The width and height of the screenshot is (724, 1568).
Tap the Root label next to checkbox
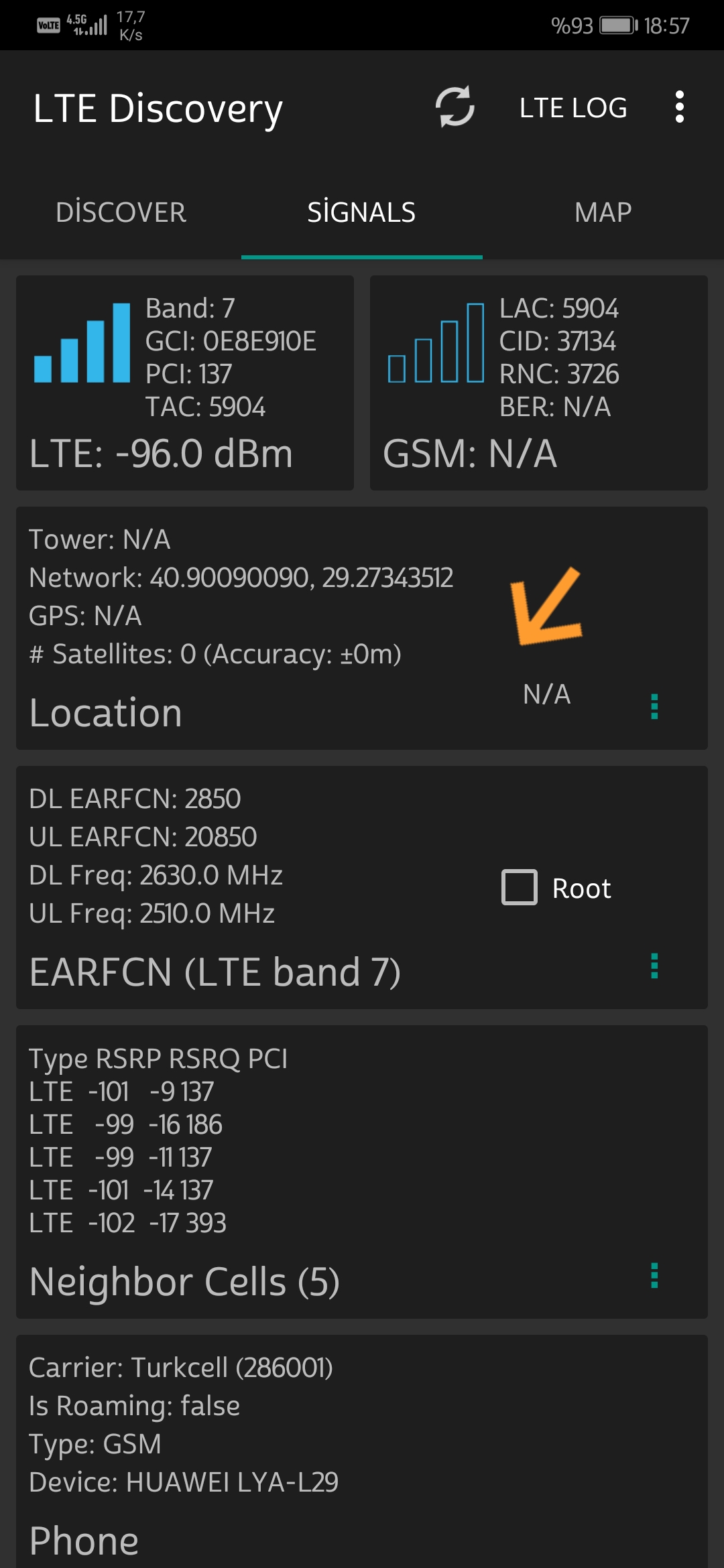pyautogui.click(x=581, y=889)
